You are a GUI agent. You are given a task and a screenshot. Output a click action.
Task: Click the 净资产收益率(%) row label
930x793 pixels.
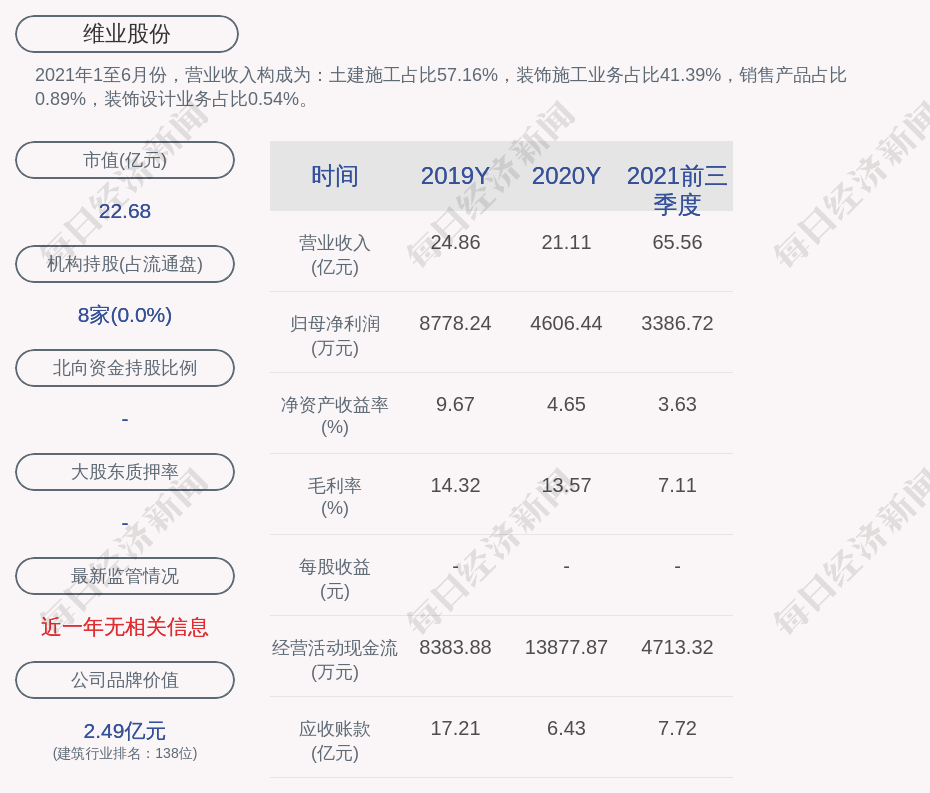pyautogui.click(x=335, y=416)
